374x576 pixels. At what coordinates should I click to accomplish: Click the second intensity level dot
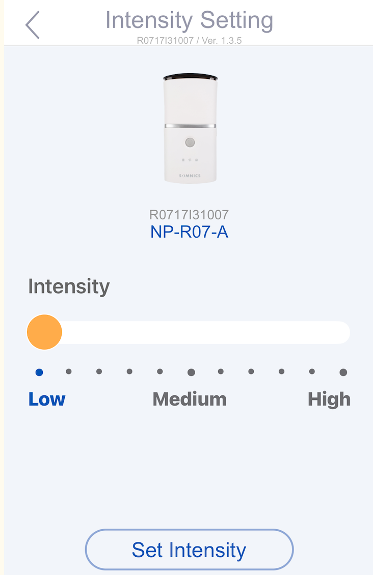pos(69,372)
